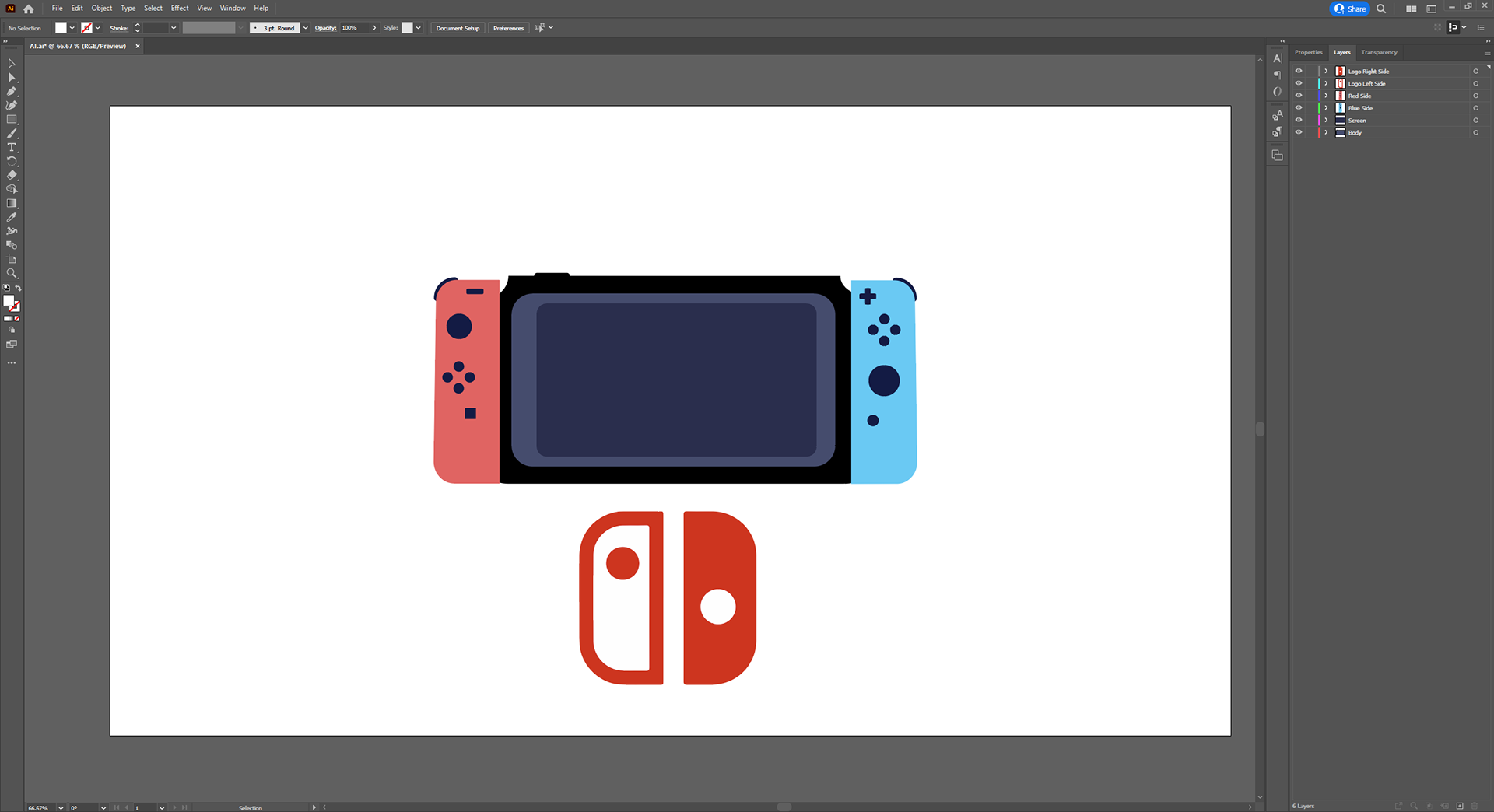This screenshot has width=1494, height=812.
Task: Select the Eraser tool
Action: pos(12,176)
